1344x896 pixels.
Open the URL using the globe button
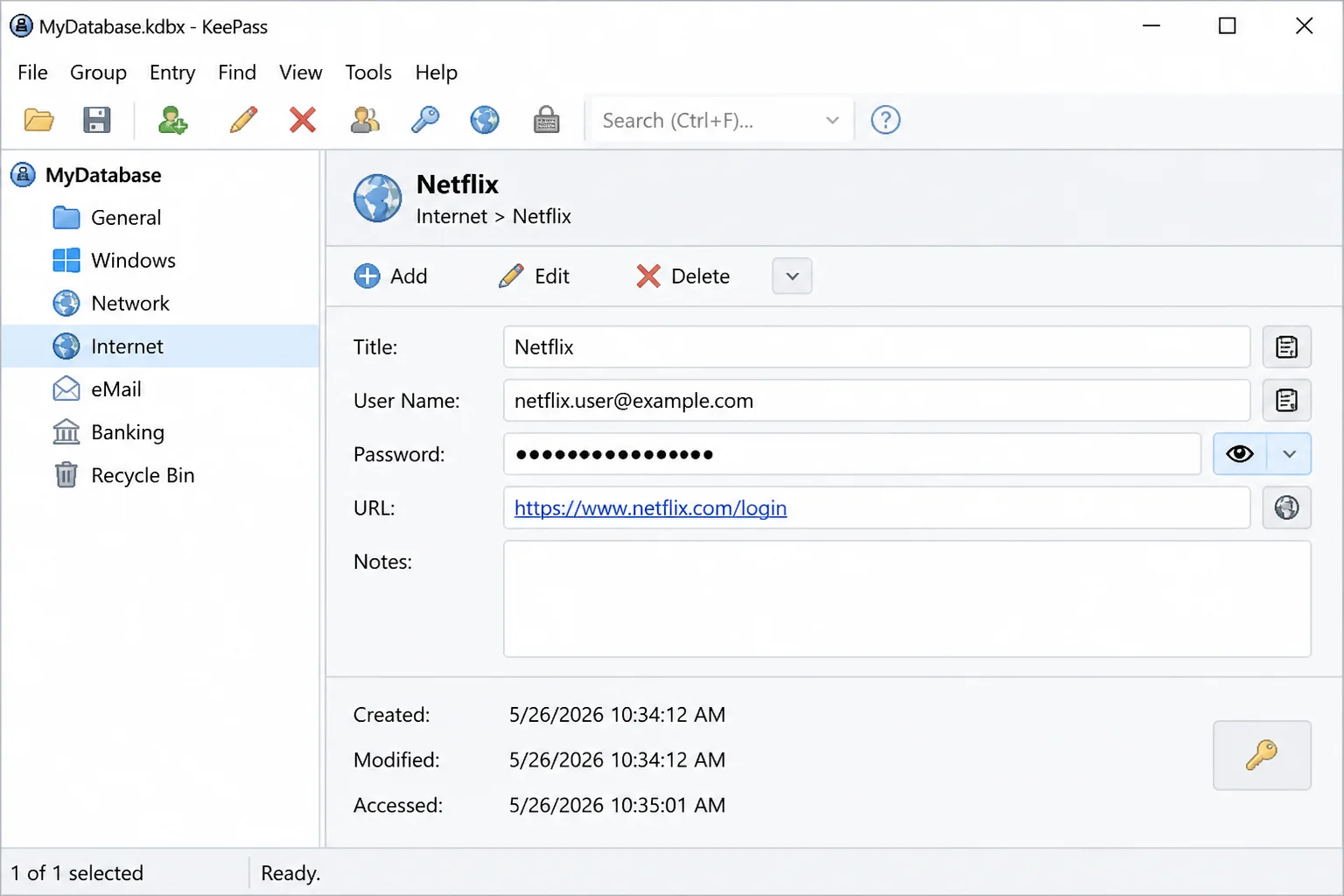[1286, 507]
